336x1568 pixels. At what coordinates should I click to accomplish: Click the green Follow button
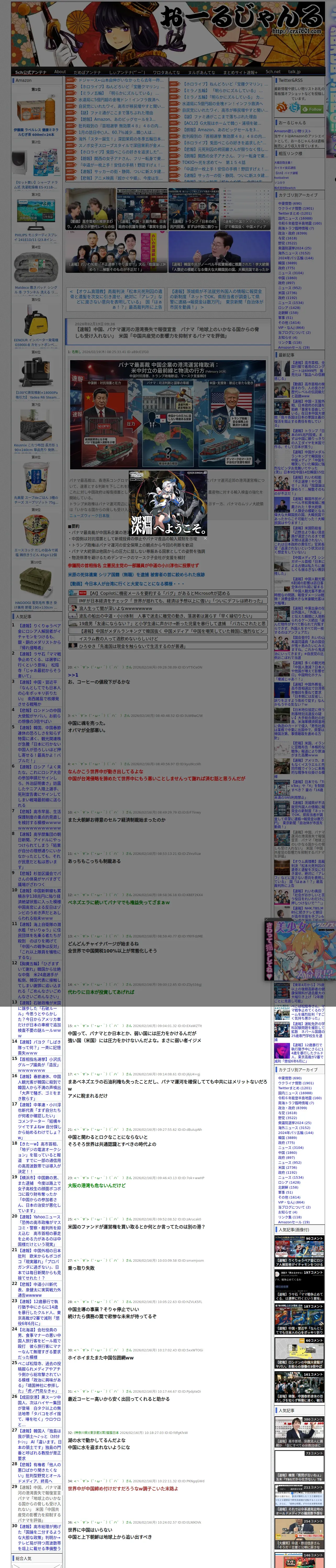tap(312, 109)
